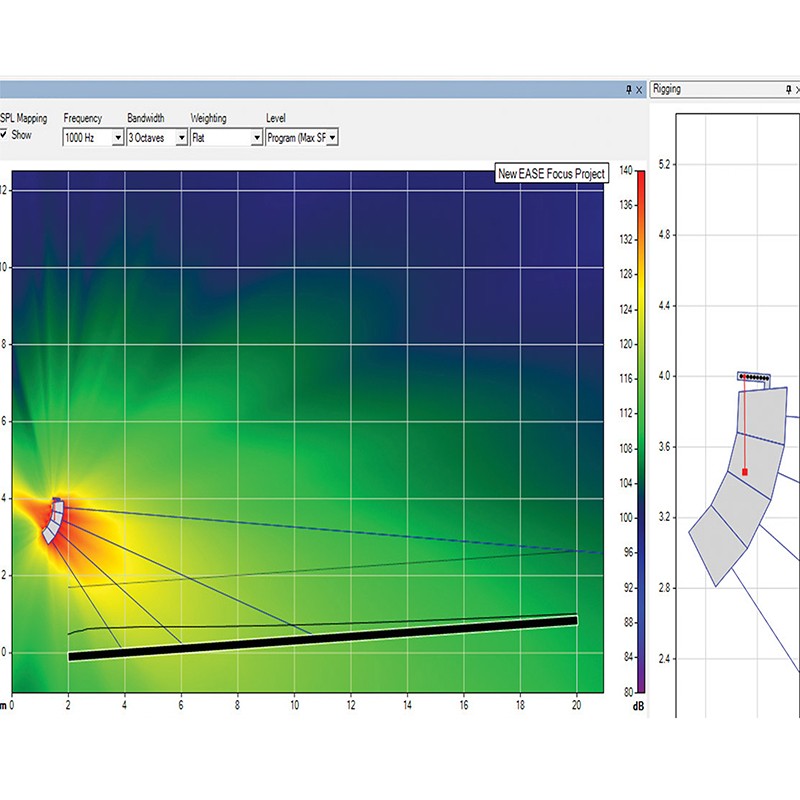
Task: Click the 100 value on dB scale
Action: [626, 517]
